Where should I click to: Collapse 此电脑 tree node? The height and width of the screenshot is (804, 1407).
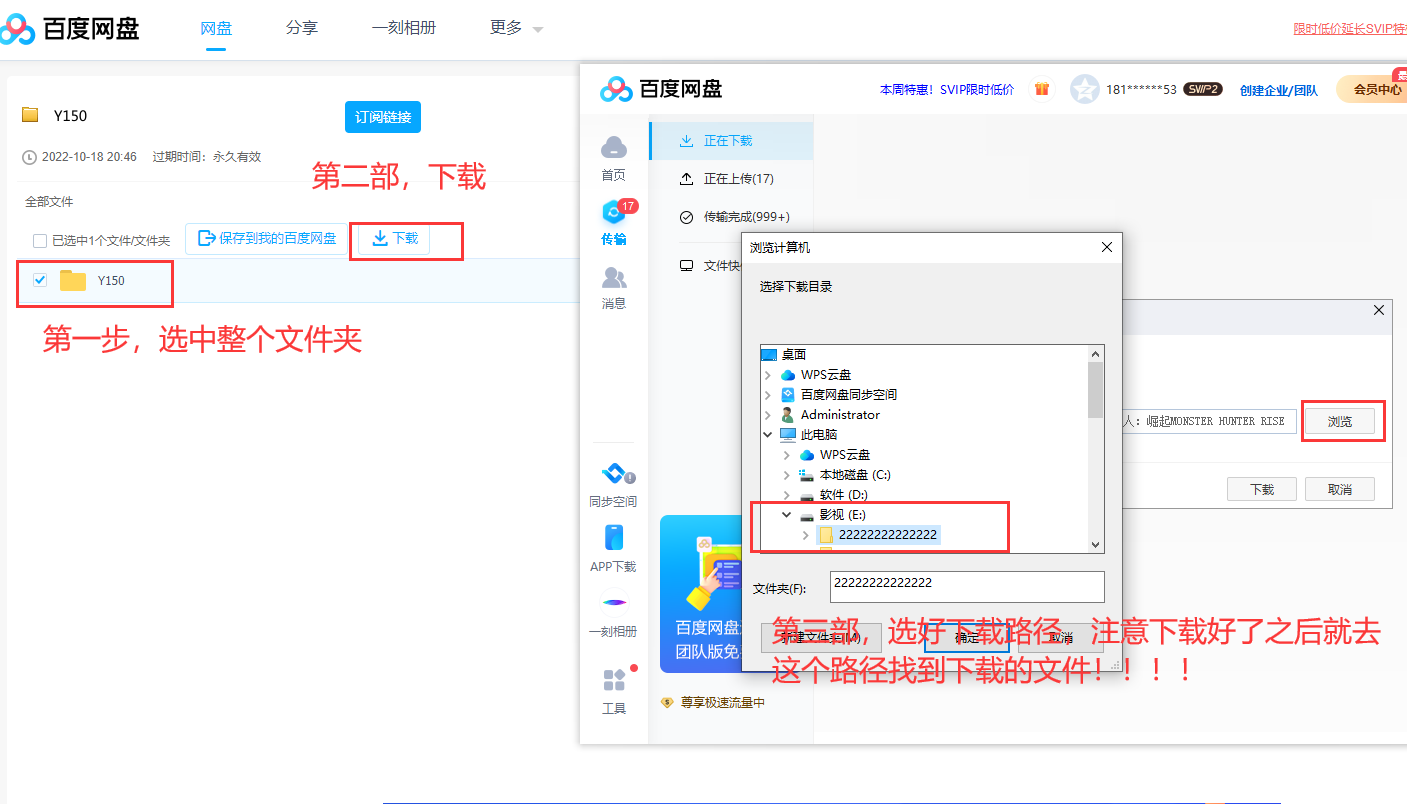[768, 435]
